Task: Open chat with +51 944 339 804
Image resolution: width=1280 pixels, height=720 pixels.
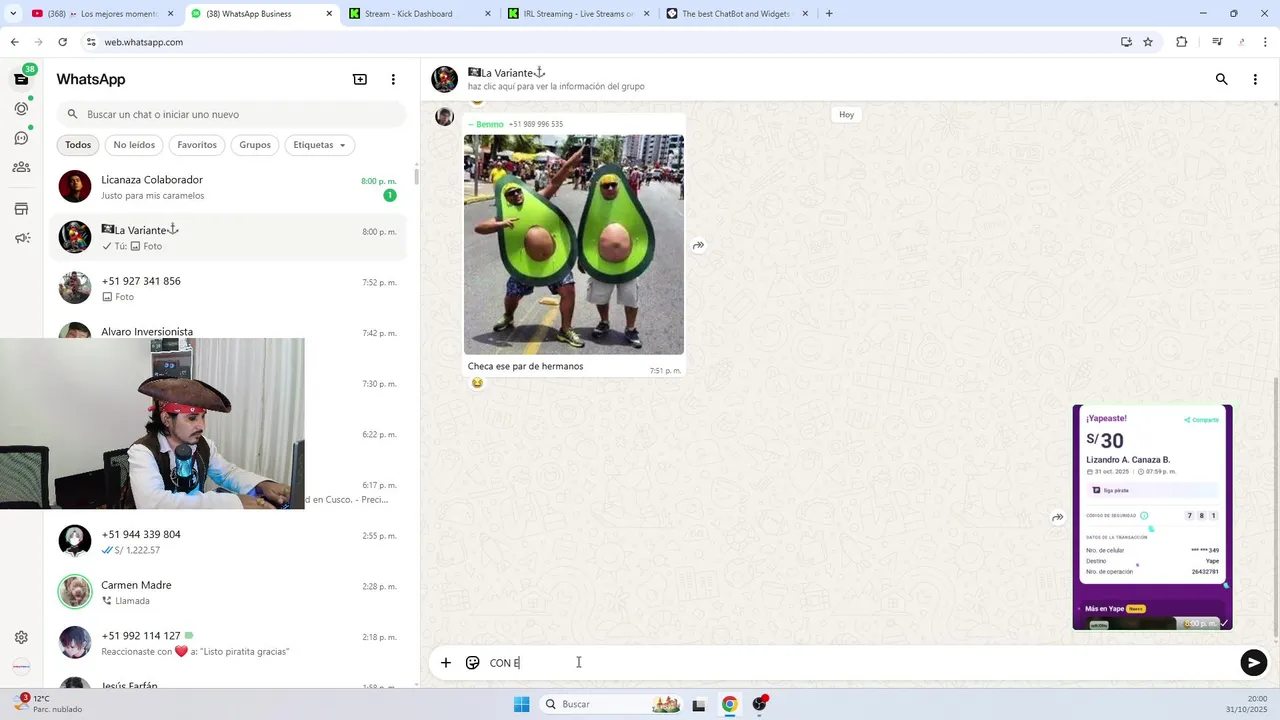Action: point(228,541)
